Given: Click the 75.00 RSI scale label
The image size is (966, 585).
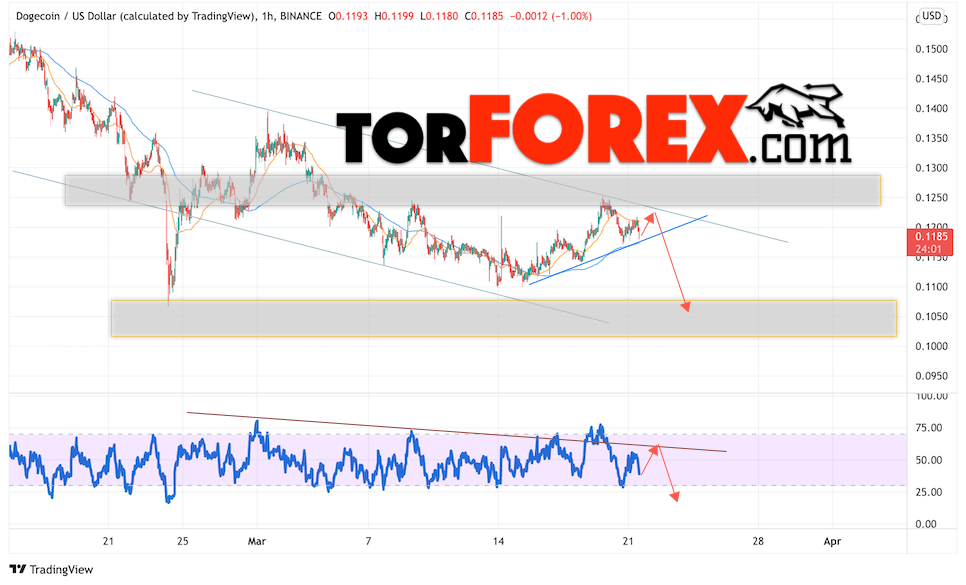Looking at the screenshot, I should 928,428.
